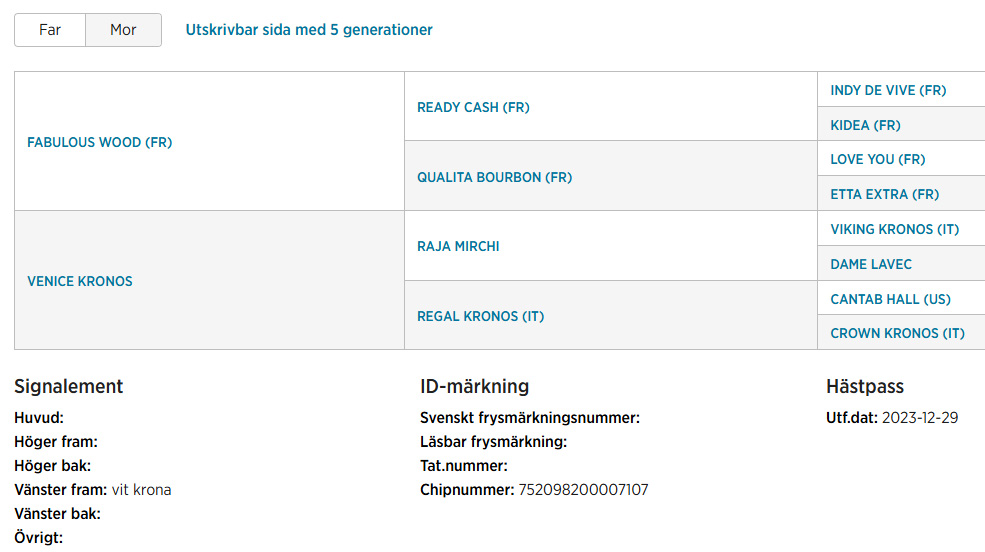
Task: Follow the QUALITA BOURBON (FR) link
Action: coord(494,177)
